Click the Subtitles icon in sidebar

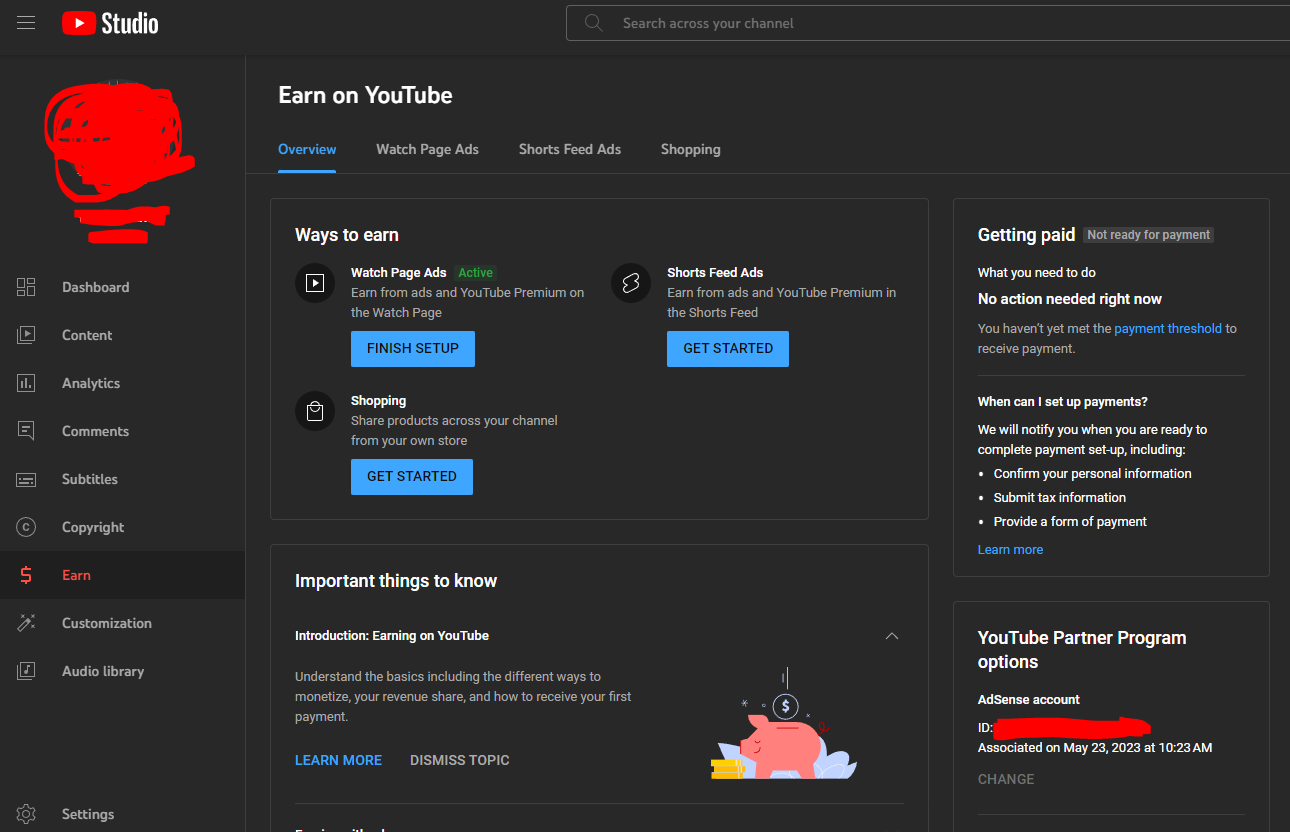(26, 479)
